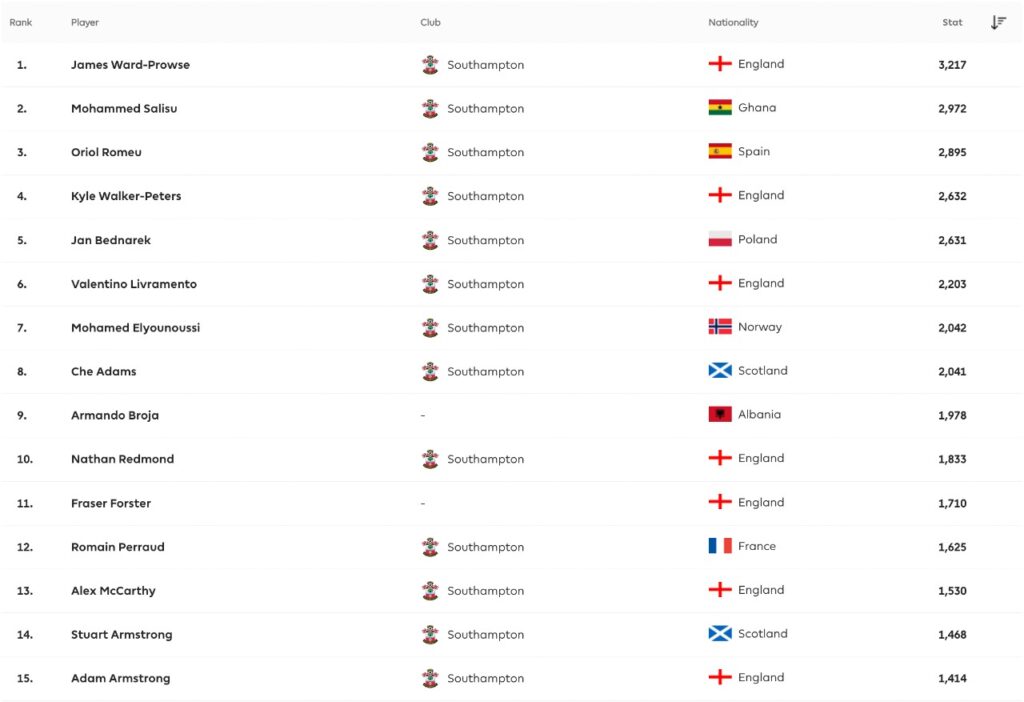
Task: Click the Ghana flag beside Mohammed Salisu
Action: click(720, 107)
